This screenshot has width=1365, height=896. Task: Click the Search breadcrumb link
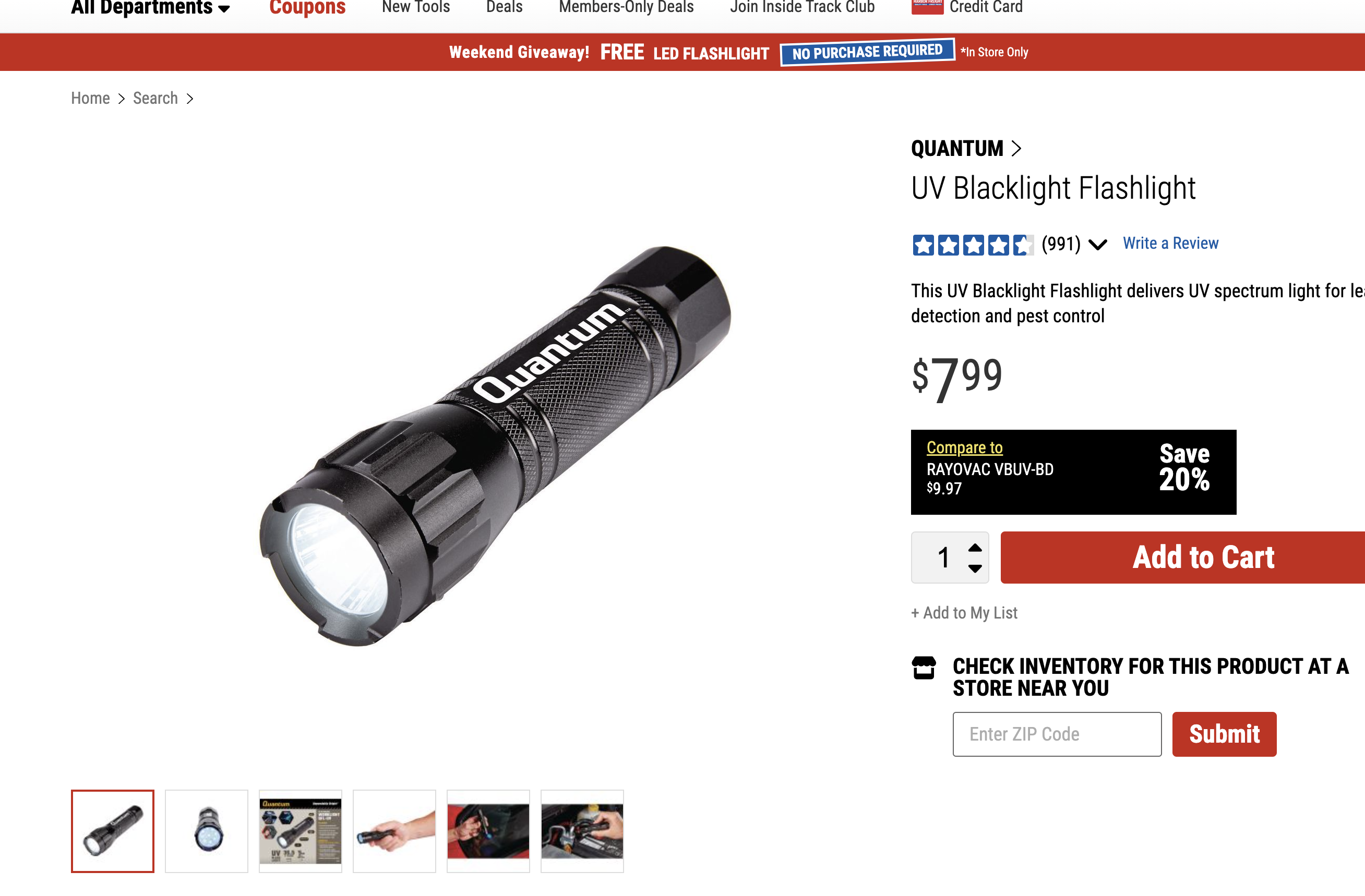click(x=155, y=98)
